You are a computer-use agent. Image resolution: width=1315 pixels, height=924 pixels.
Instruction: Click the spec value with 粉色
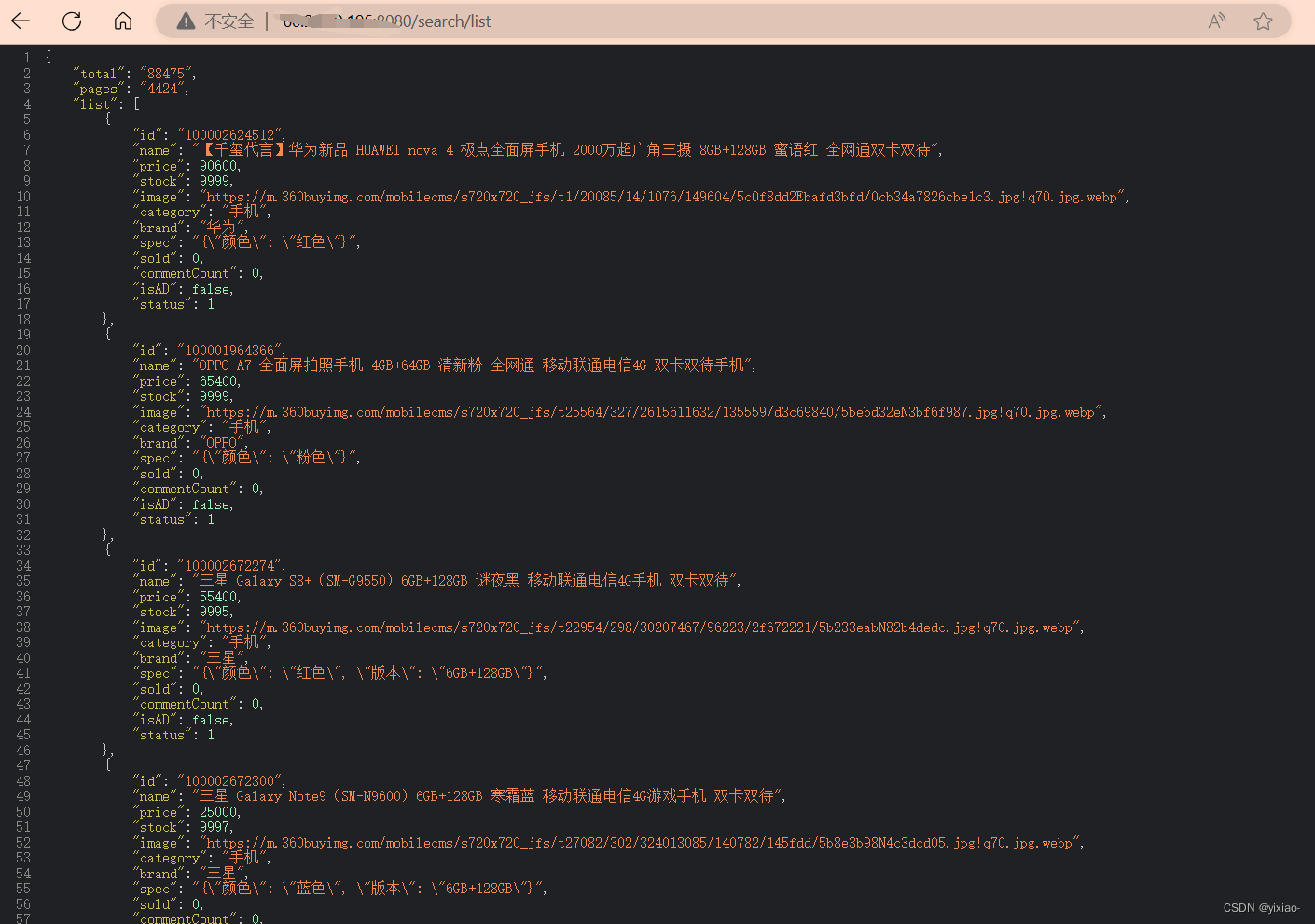pyautogui.click(x=274, y=458)
